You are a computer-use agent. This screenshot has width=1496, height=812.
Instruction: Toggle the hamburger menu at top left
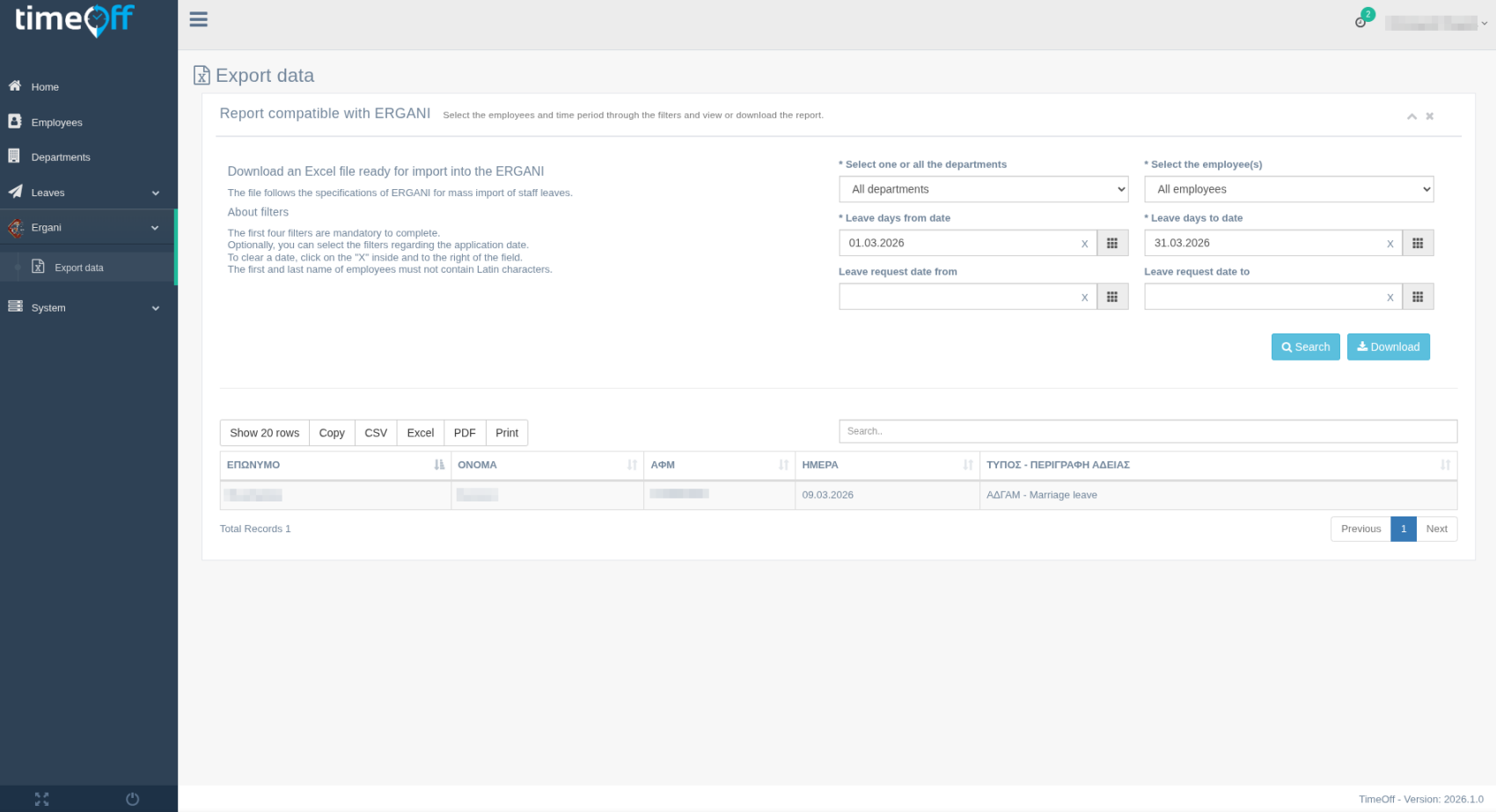point(198,18)
